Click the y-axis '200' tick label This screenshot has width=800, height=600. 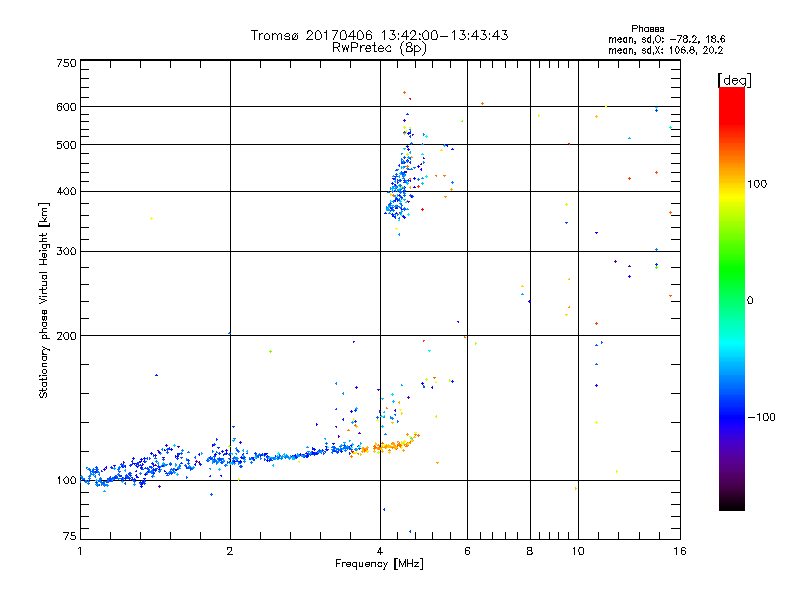[66, 336]
